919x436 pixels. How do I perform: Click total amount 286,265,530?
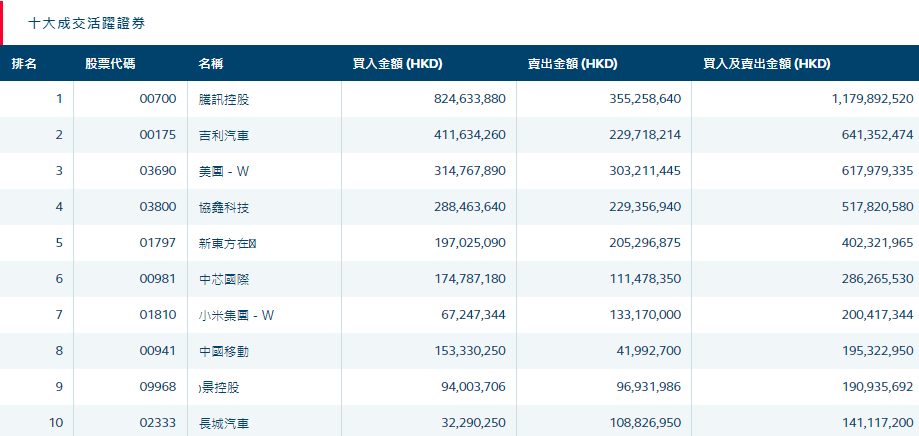pos(877,279)
